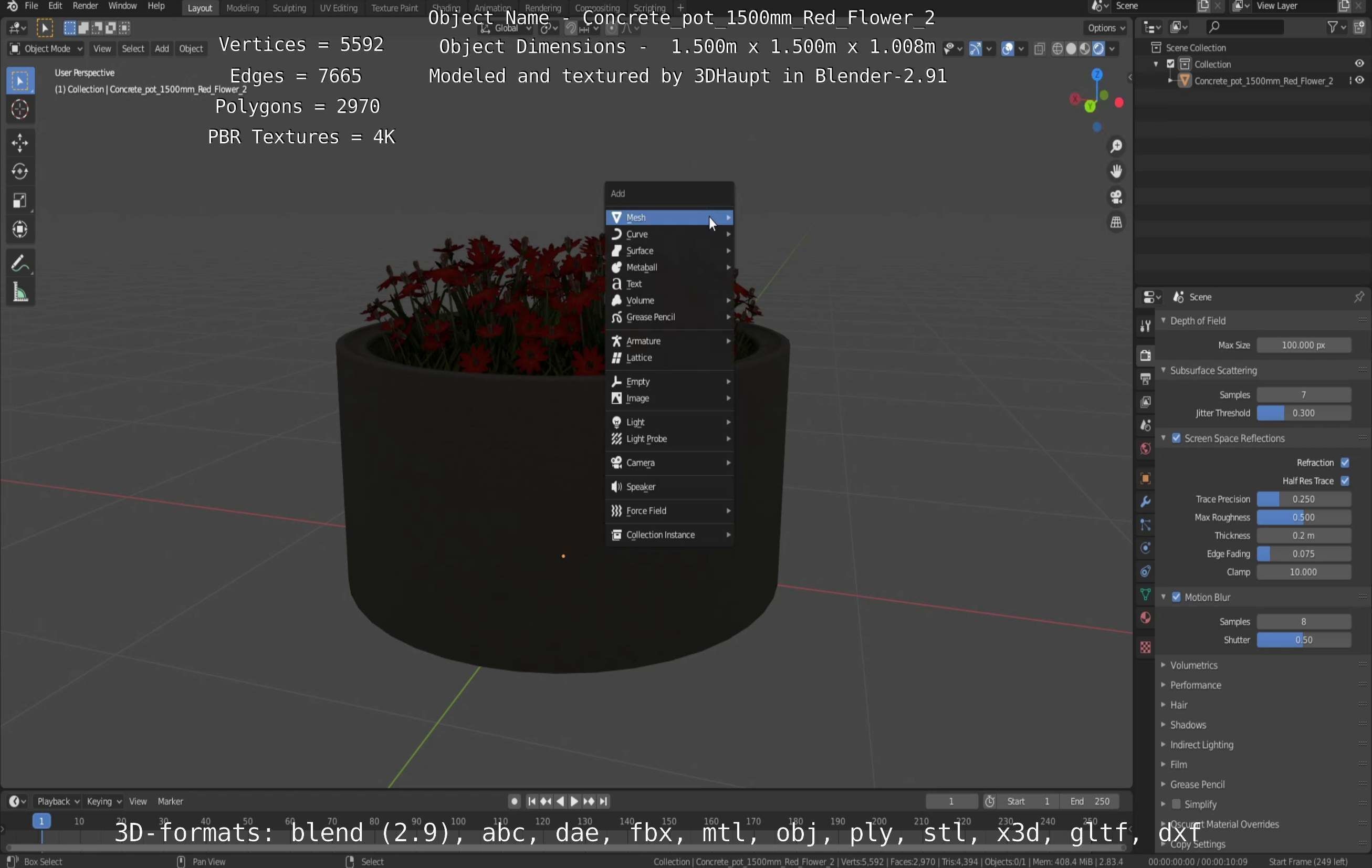Toggle Collection exclude checkbox in outliner
Viewport: 1372px width, 868px height.
click(x=1171, y=65)
